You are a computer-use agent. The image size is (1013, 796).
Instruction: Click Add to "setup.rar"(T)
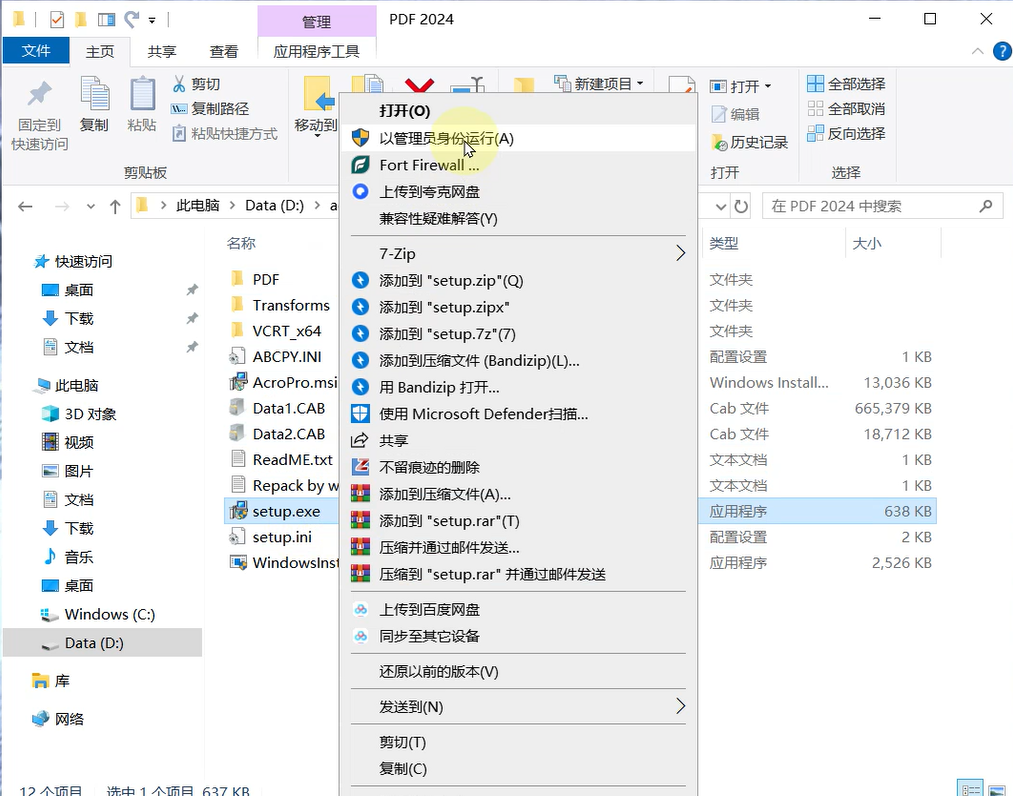[x=517, y=521]
